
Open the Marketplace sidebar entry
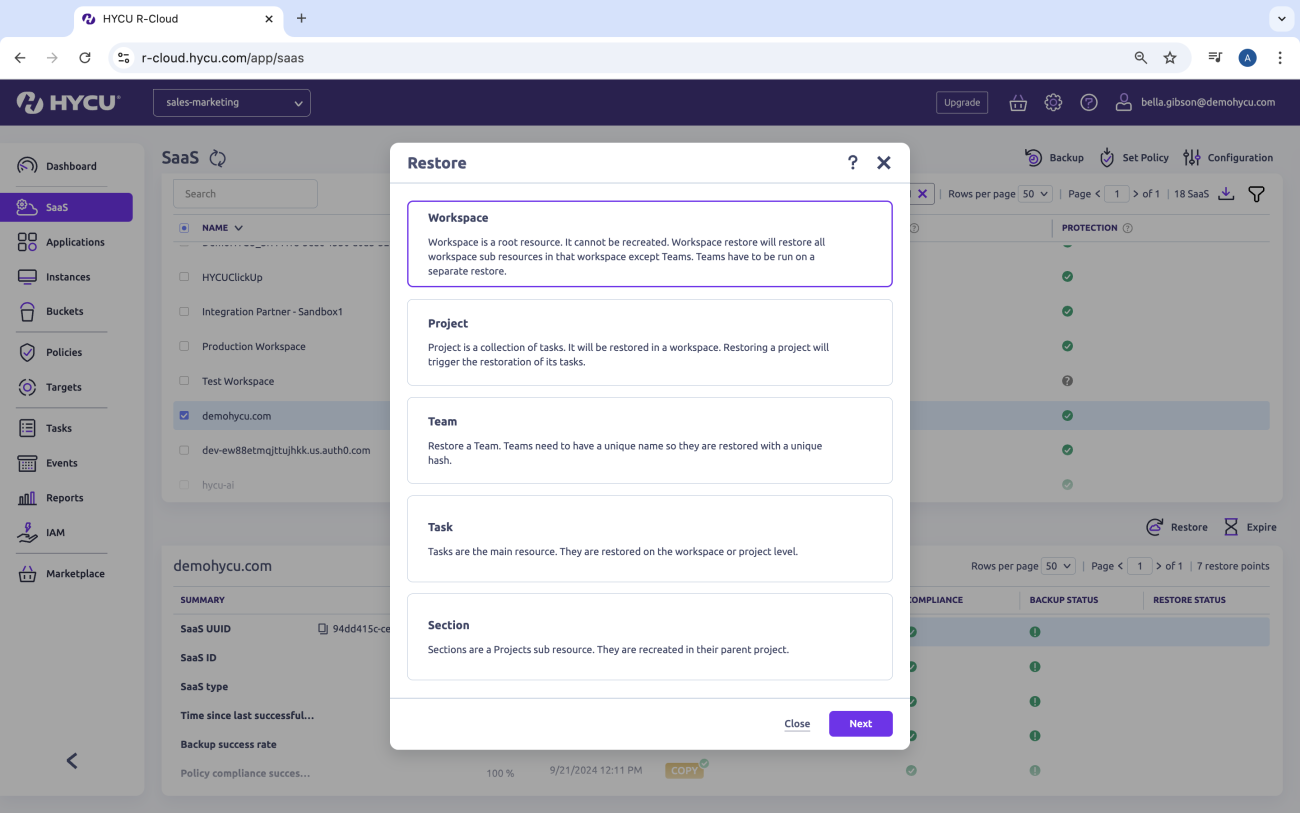tap(76, 573)
